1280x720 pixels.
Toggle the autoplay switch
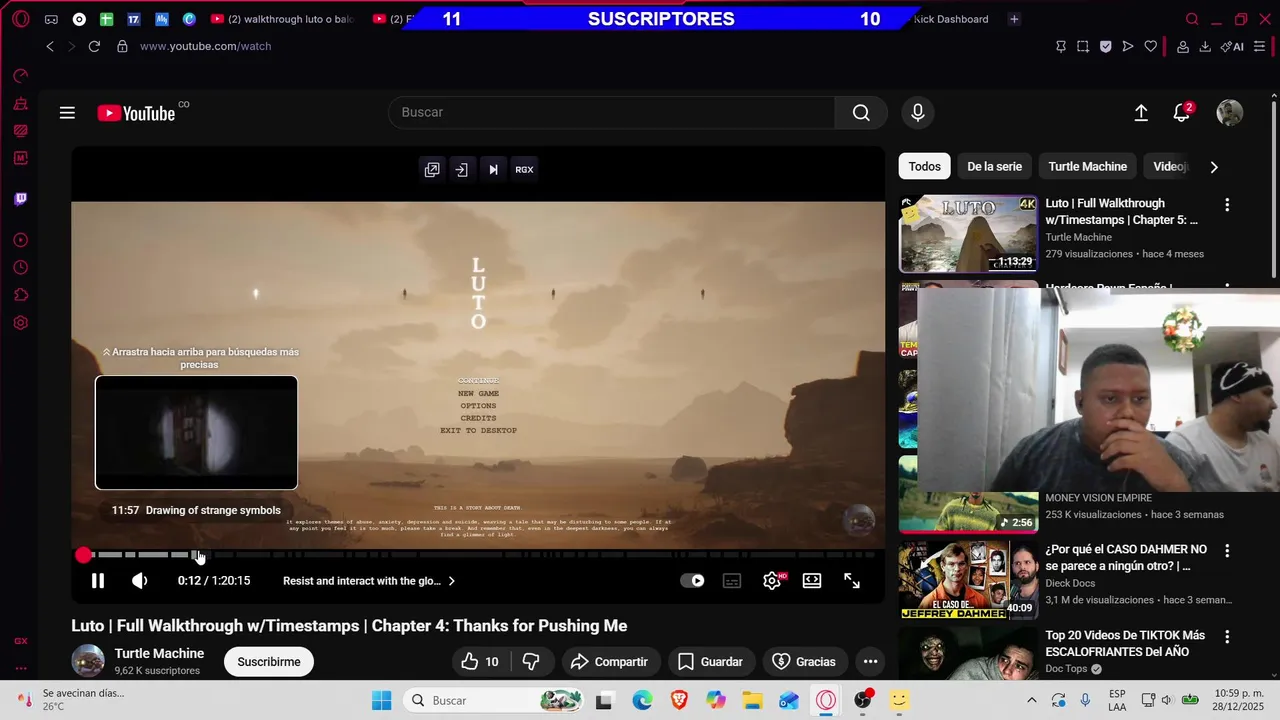pyautogui.click(x=692, y=581)
